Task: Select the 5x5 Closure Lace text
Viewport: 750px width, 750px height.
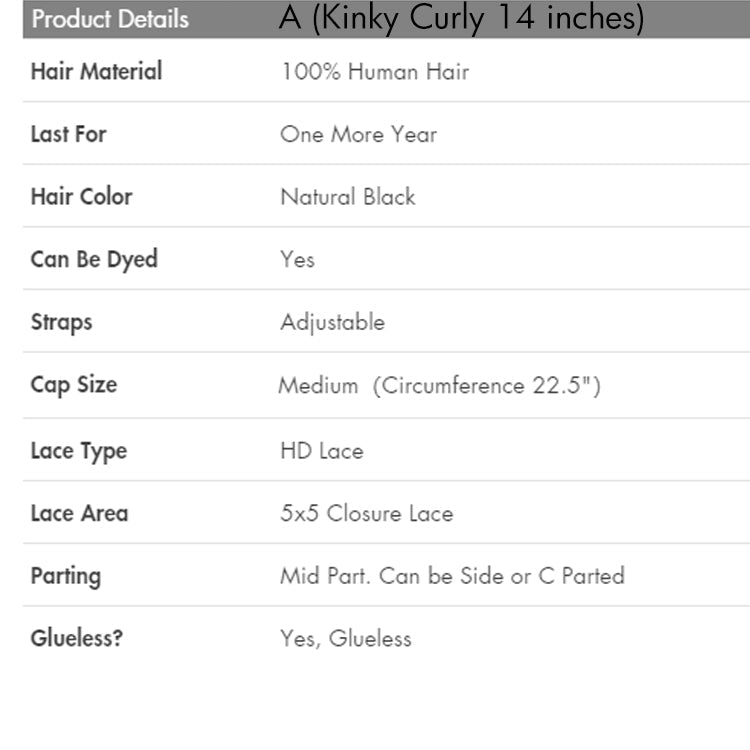Action: click(366, 514)
